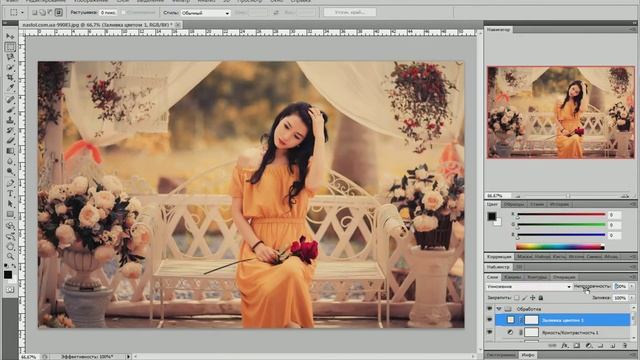
Task: Select the Move tool
Action: (x=10, y=37)
